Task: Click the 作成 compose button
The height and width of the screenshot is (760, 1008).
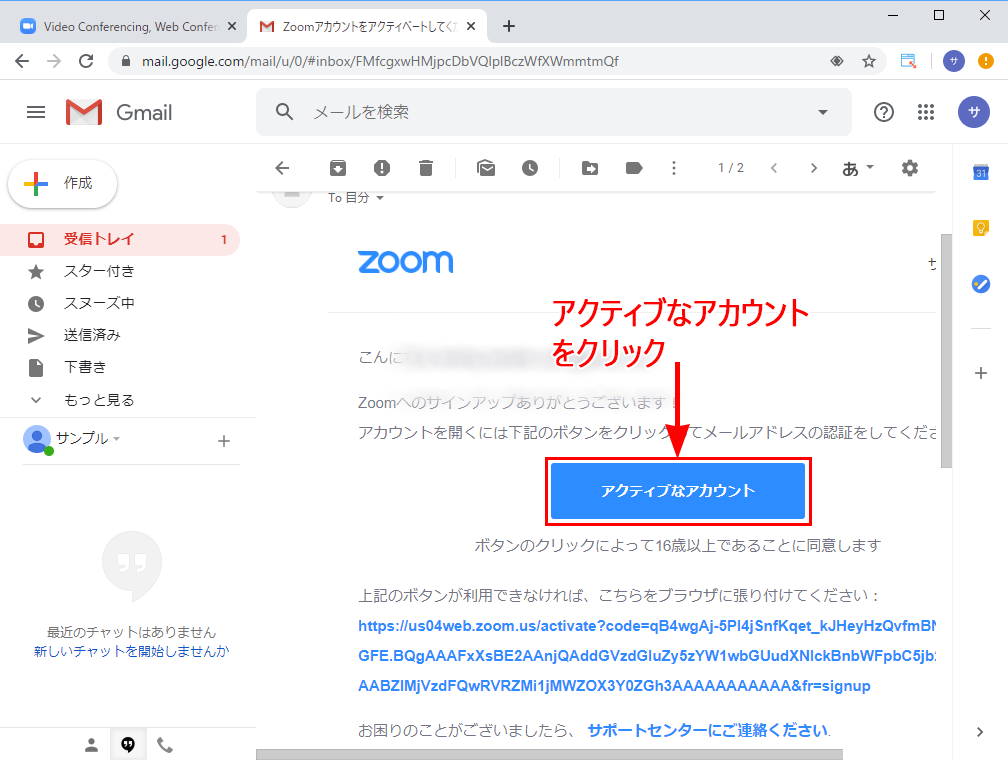Action: tap(63, 184)
